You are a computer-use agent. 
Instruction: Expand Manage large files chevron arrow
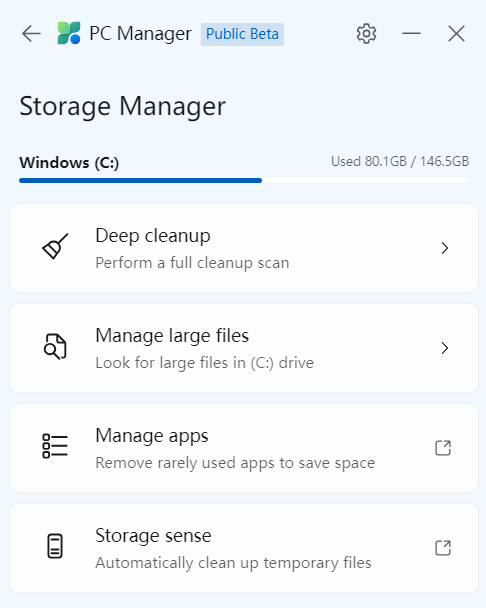click(x=445, y=348)
